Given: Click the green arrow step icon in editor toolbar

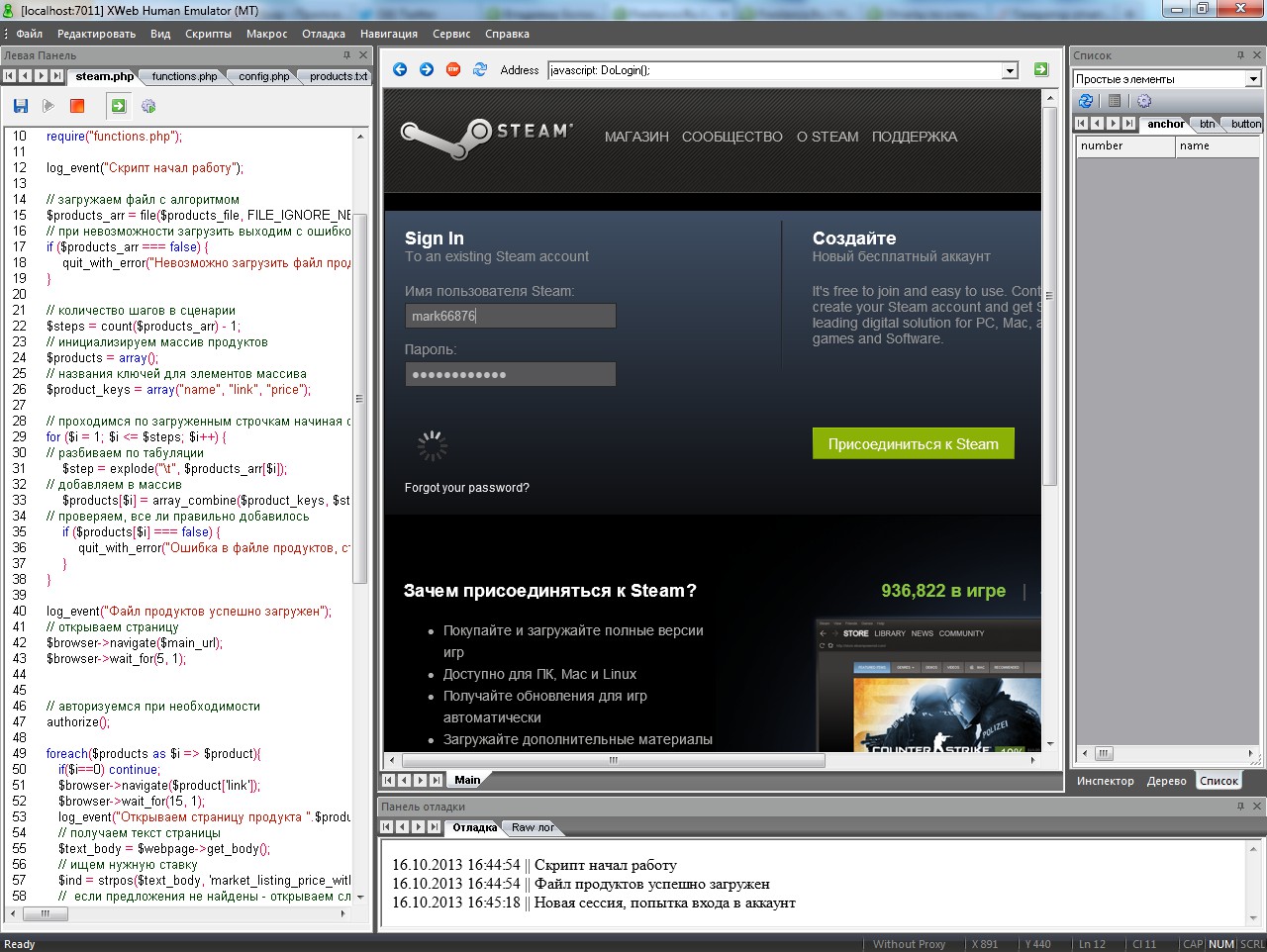Looking at the screenshot, I should (x=119, y=106).
